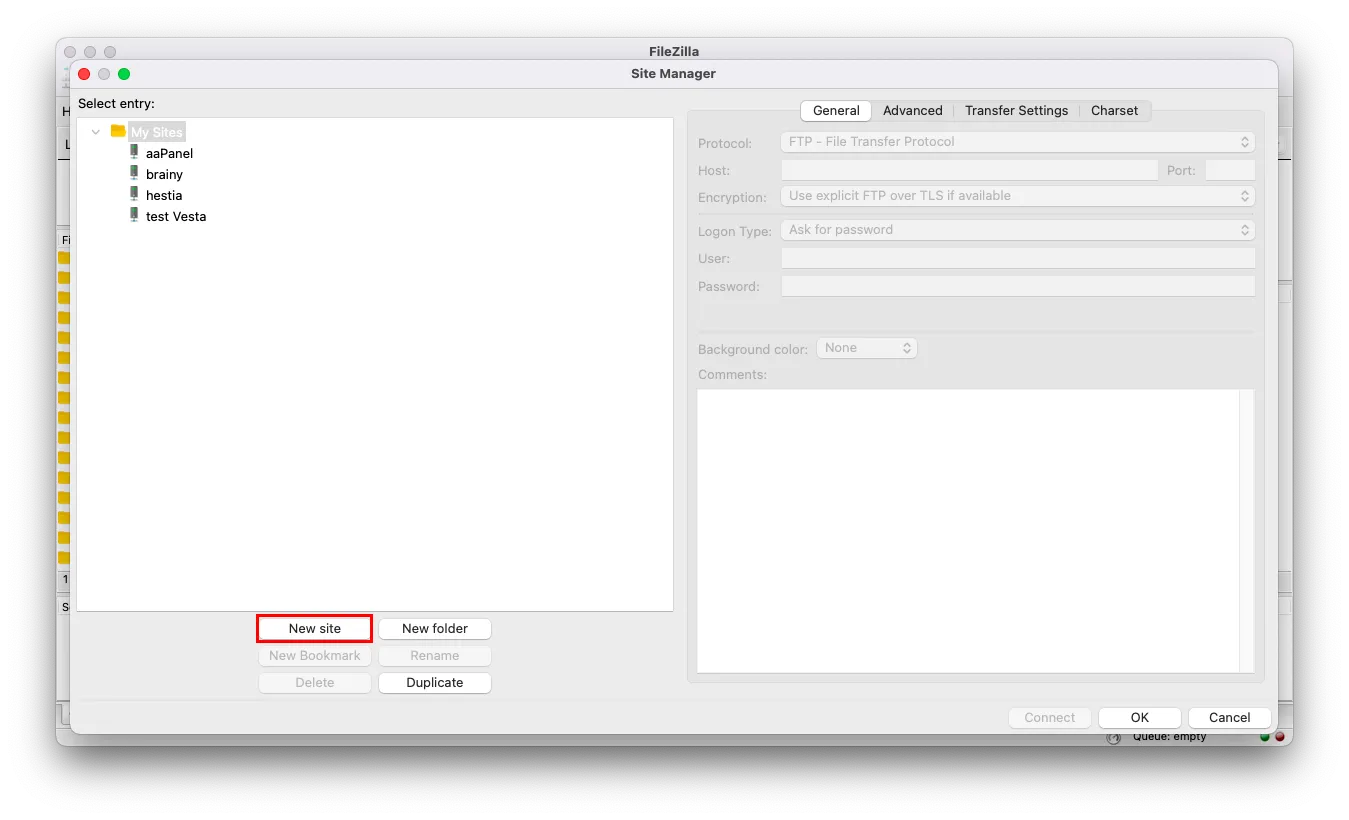The width and height of the screenshot is (1349, 820).
Task: Select the aaPanel site entry
Action: [169, 153]
